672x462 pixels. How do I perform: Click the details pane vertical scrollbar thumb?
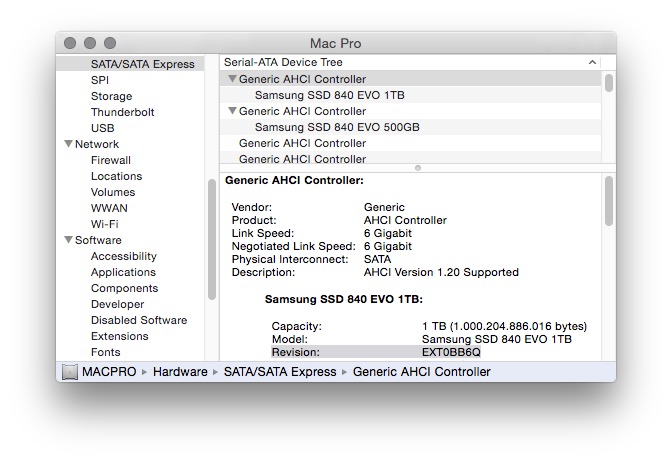(x=609, y=201)
